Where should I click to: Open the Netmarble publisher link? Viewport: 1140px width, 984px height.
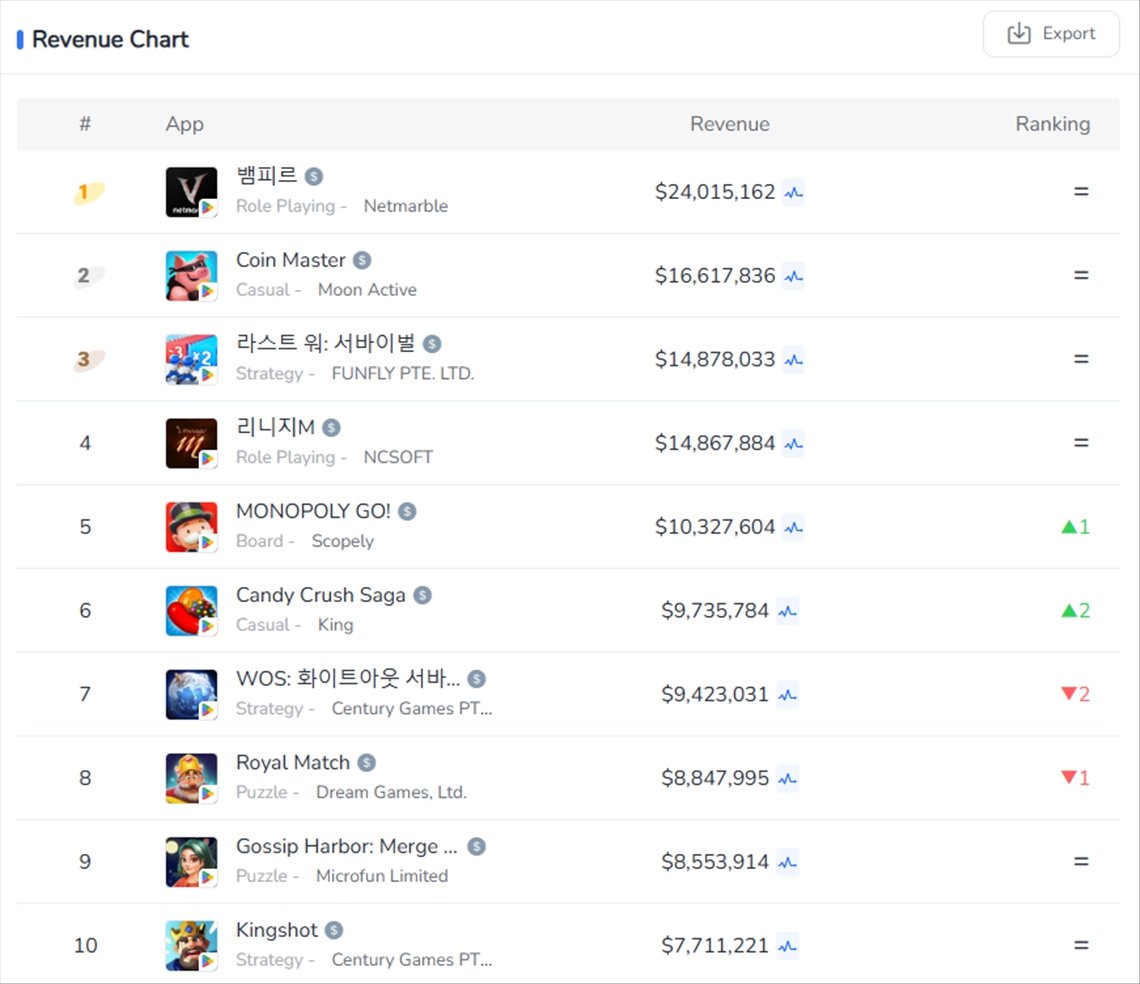click(405, 206)
